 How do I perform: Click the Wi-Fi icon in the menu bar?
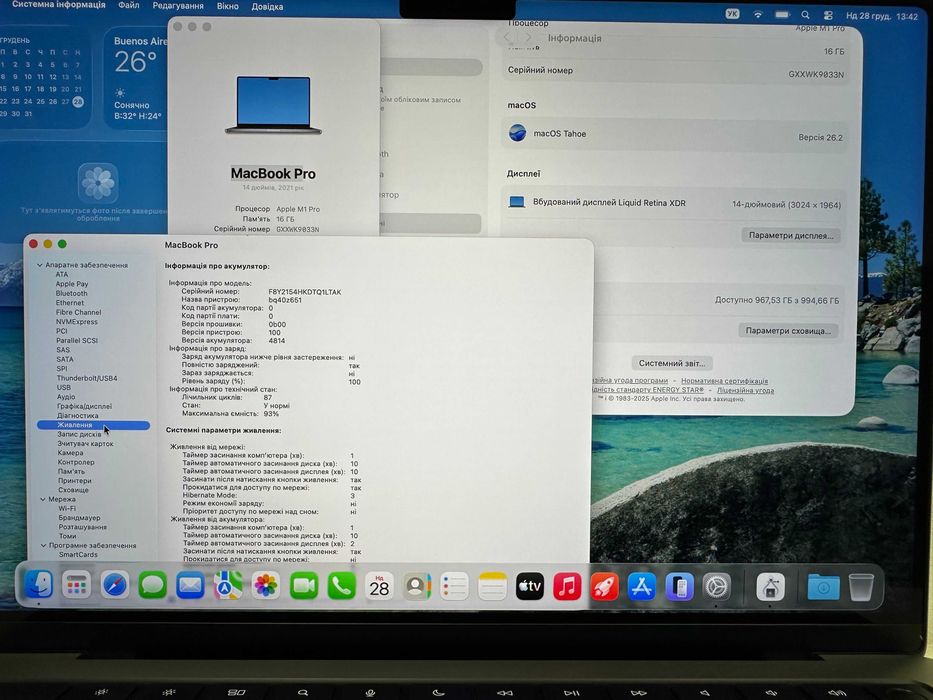[x=758, y=14]
